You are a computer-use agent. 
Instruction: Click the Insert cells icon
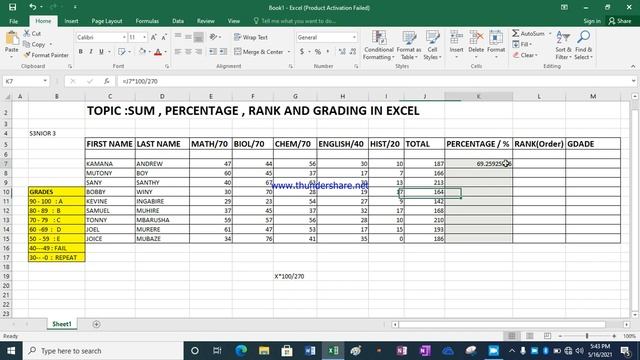[456, 37]
